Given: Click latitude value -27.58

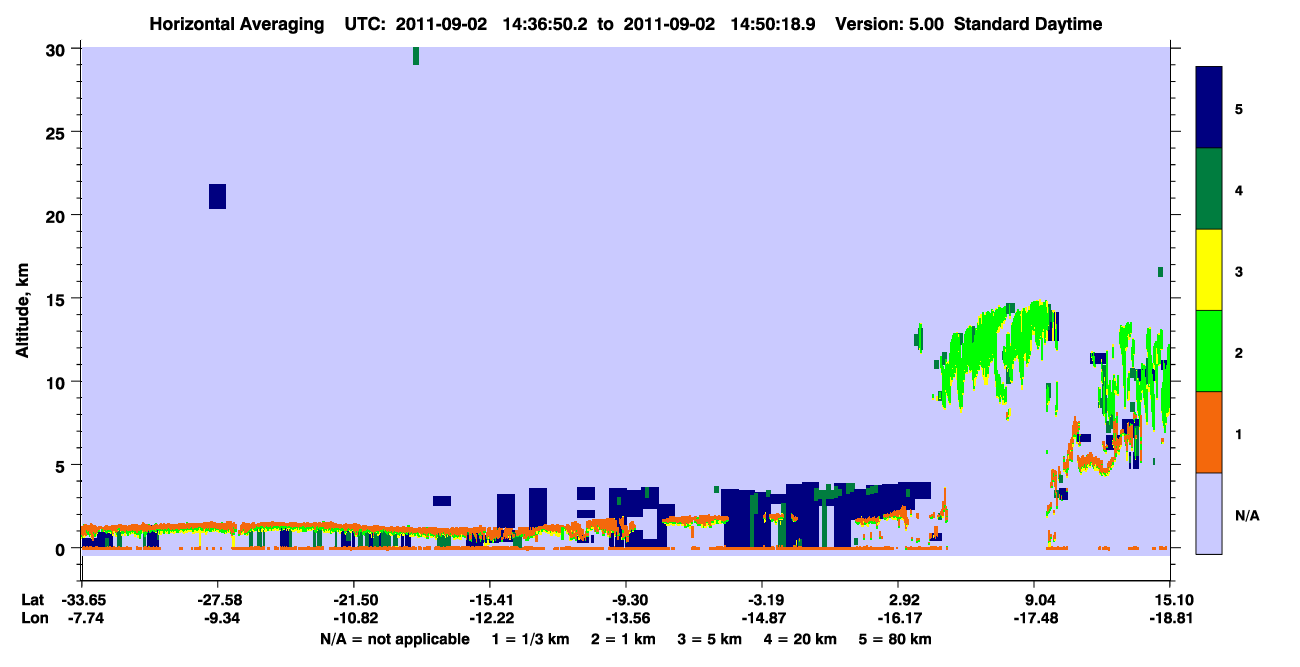Looking at the screenshot, I should coord(218,599).
